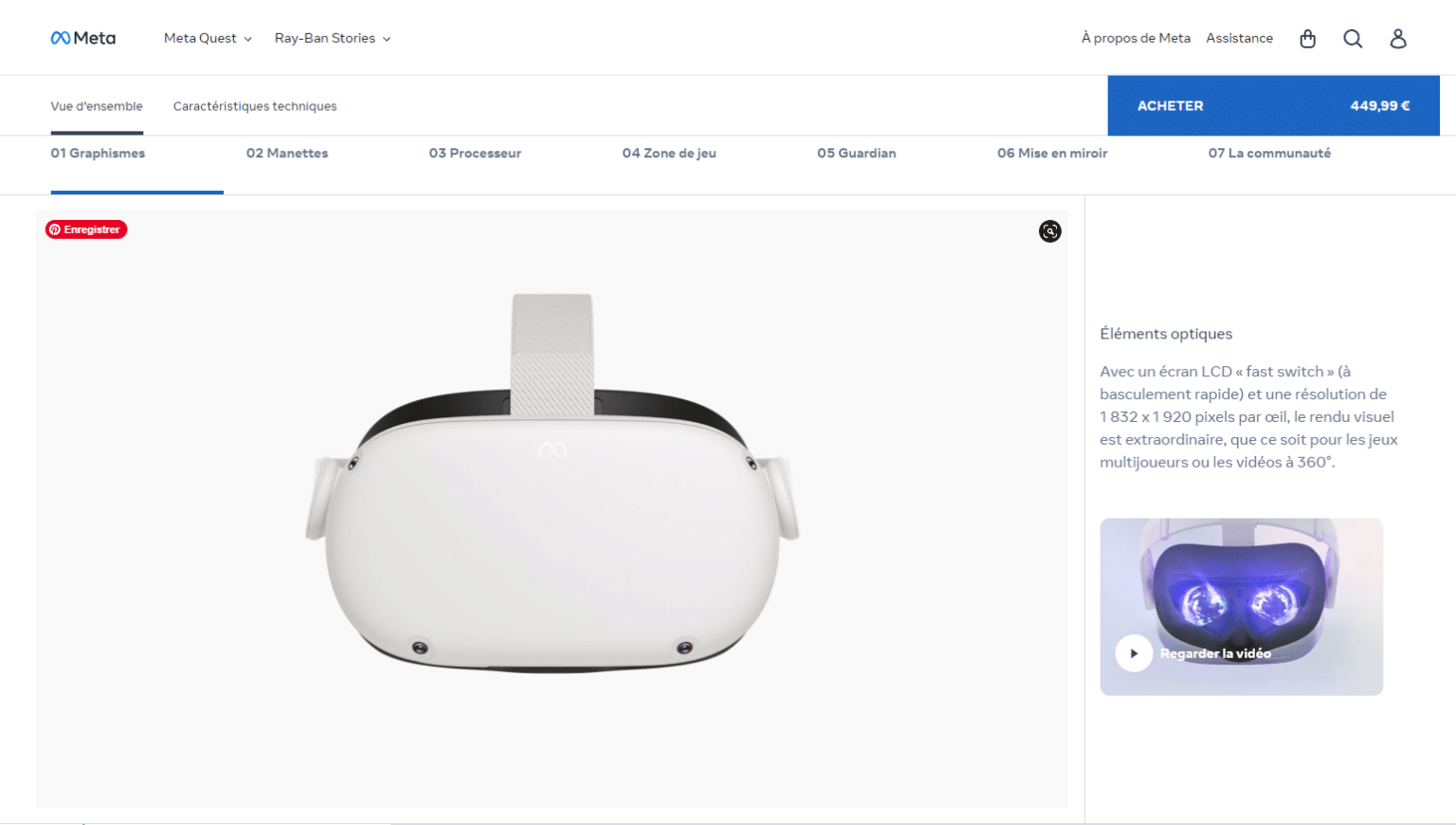Open the Assistance link
1456x825 pixels.
1239,38
